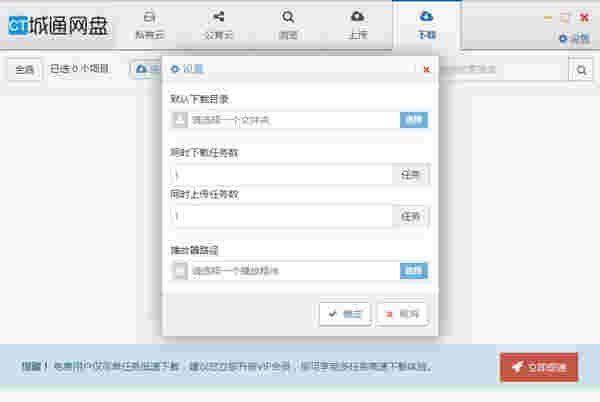Click the icon in player path row
Image resolution: width=600 pixels, height=402 pixels.
coord(179,271)
